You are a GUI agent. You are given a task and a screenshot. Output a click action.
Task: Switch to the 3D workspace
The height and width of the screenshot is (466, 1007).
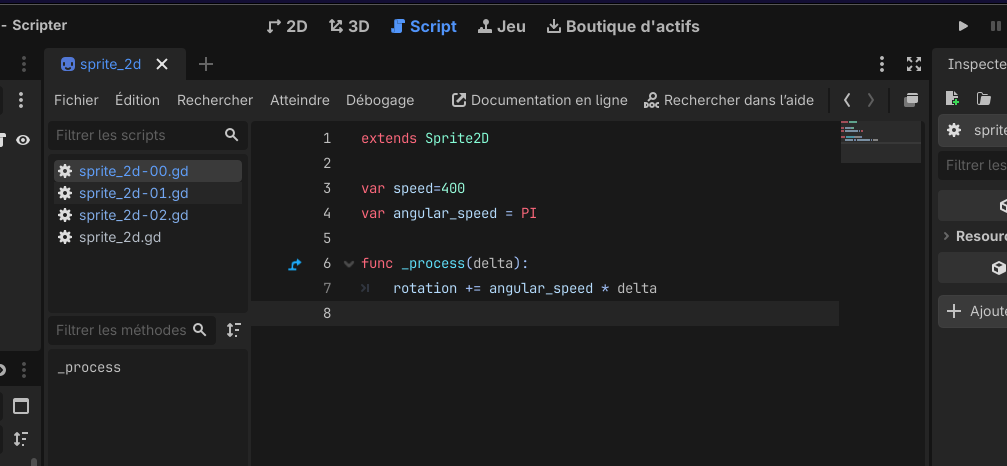click(x=349, y=26)
